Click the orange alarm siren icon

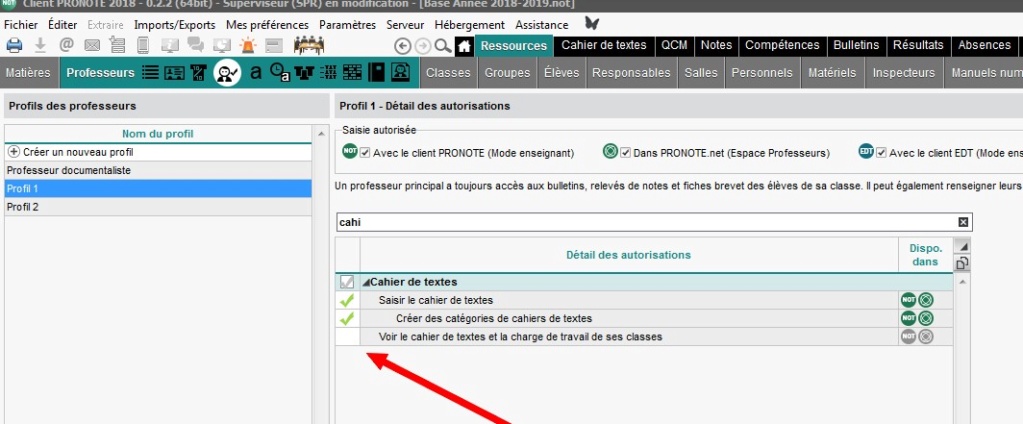(248, 46)
